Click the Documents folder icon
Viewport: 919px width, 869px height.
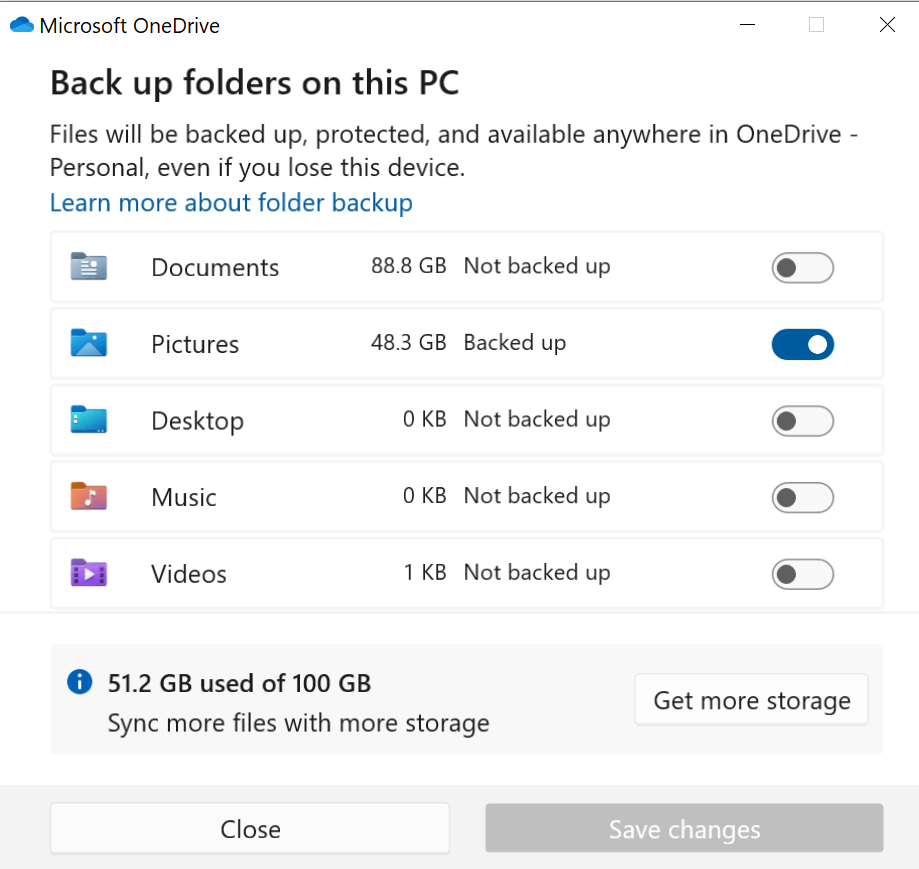pyautogui.click(x=89, y=267)
